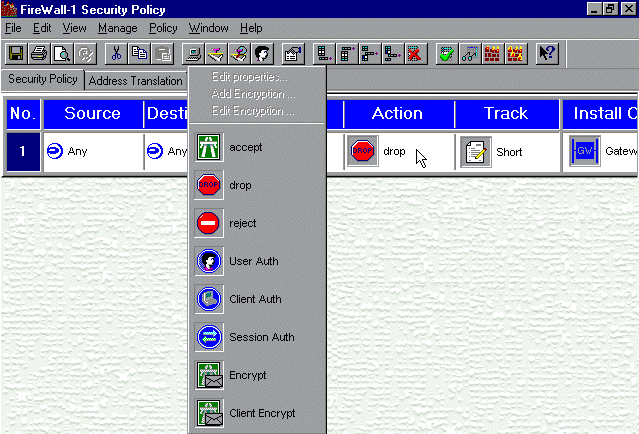Click the Track column header
The image size is (639, 434).
[x=506, y=113]
